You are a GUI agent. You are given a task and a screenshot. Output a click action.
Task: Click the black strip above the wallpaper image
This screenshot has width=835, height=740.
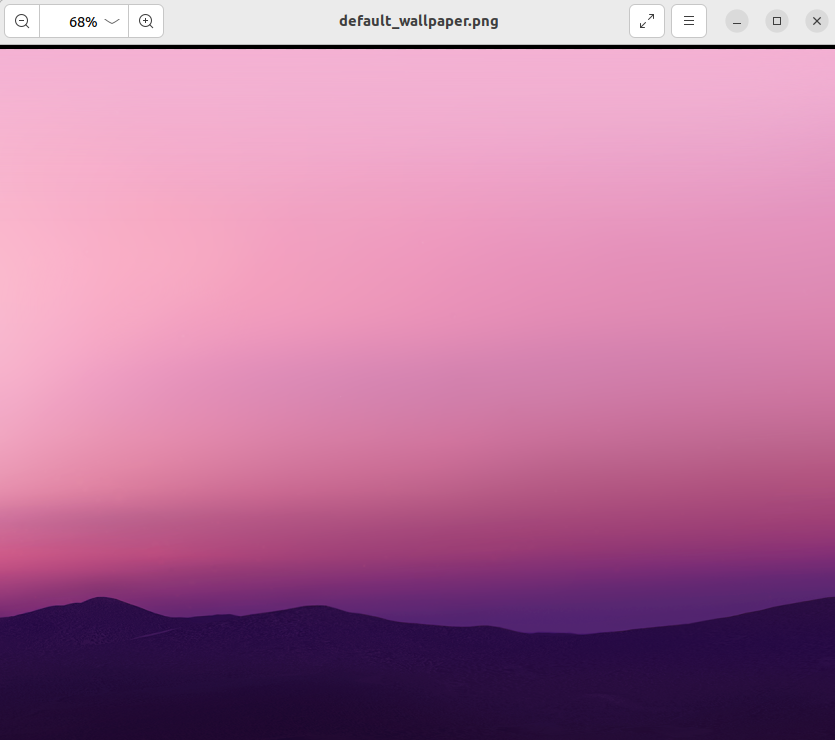point(417,47)
